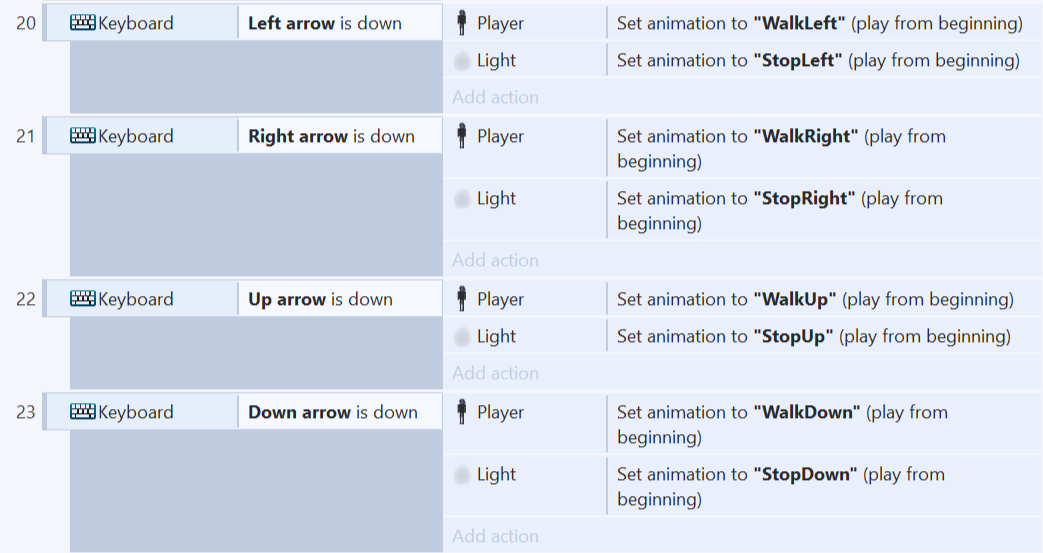Image resolution: width=1043 pixels, height=553 pixels.
Task: Select the Set animation to WalkDown action
Action: coord(823,425)
